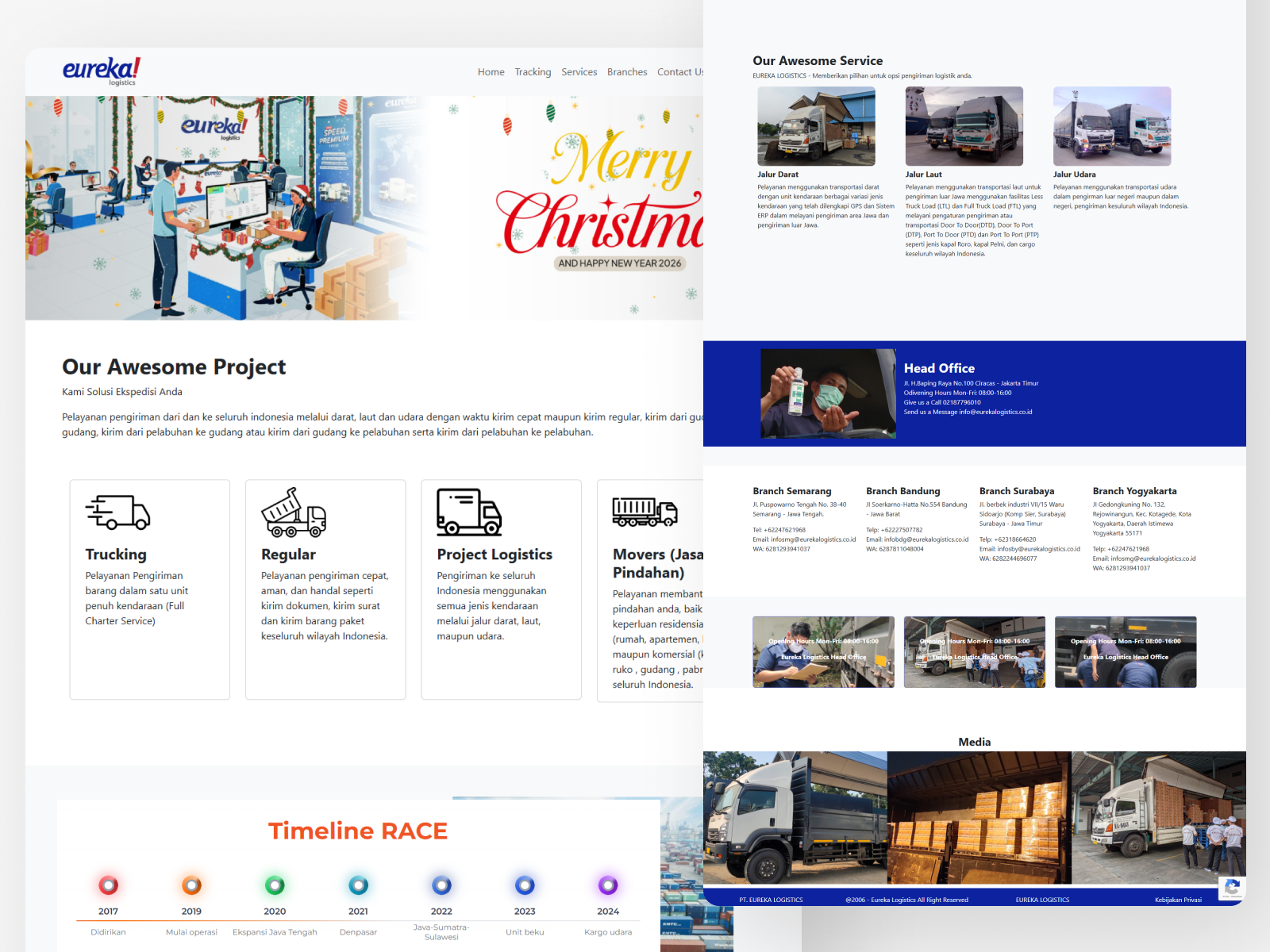Click the Movers container truck icon
Image resolution: width=1270 pixels, height=952 pixels.
[644, 512]
